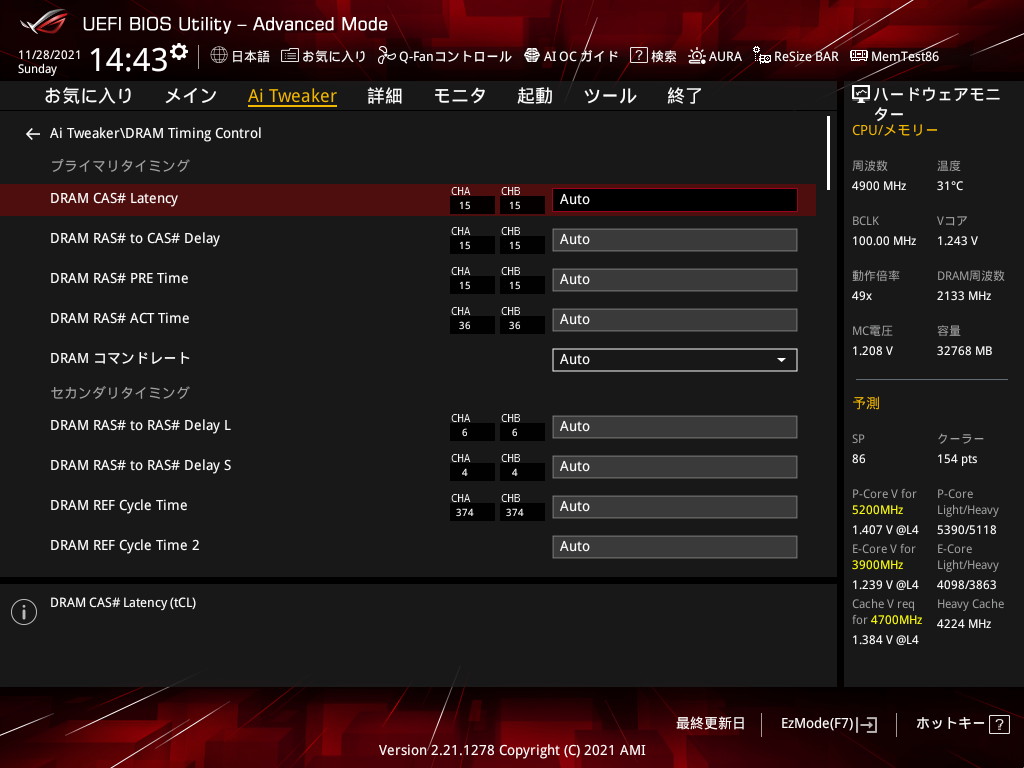Select the Ai Tweaker tab
Image resolution: width=1024 pixels, height=768 pixels.
coord(292,96)
